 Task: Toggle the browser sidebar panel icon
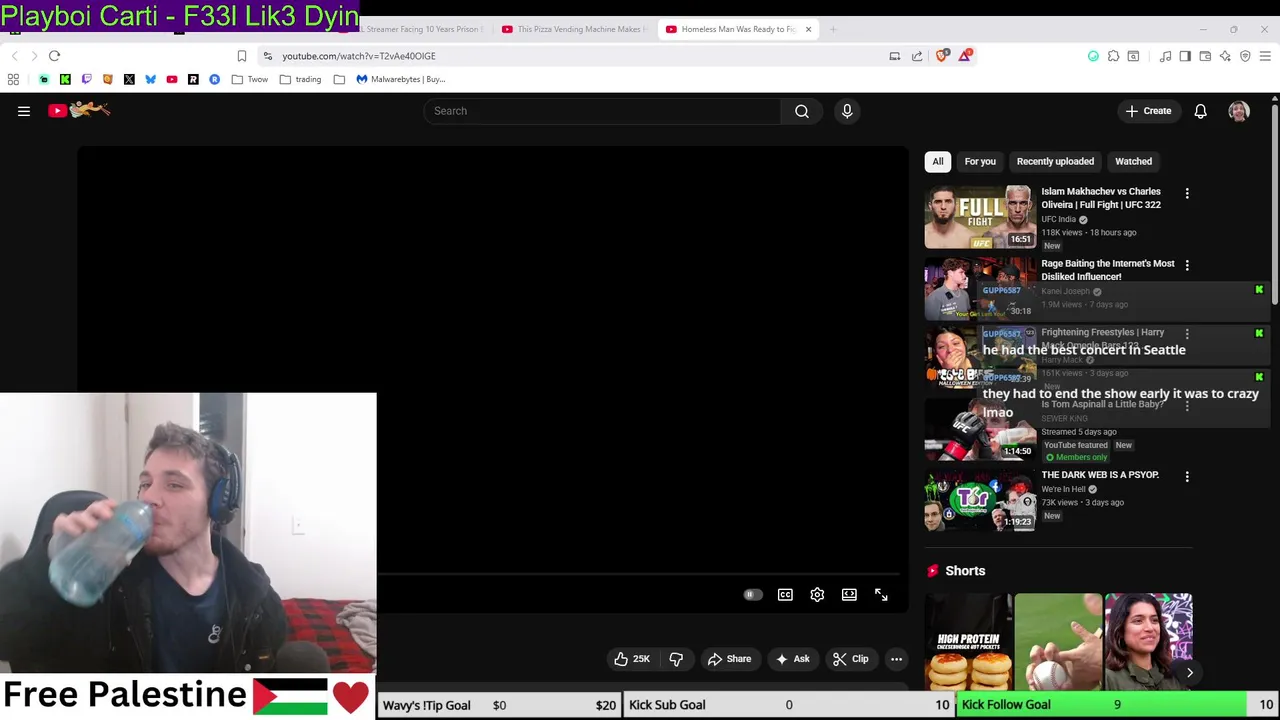tap(1185, 56)
